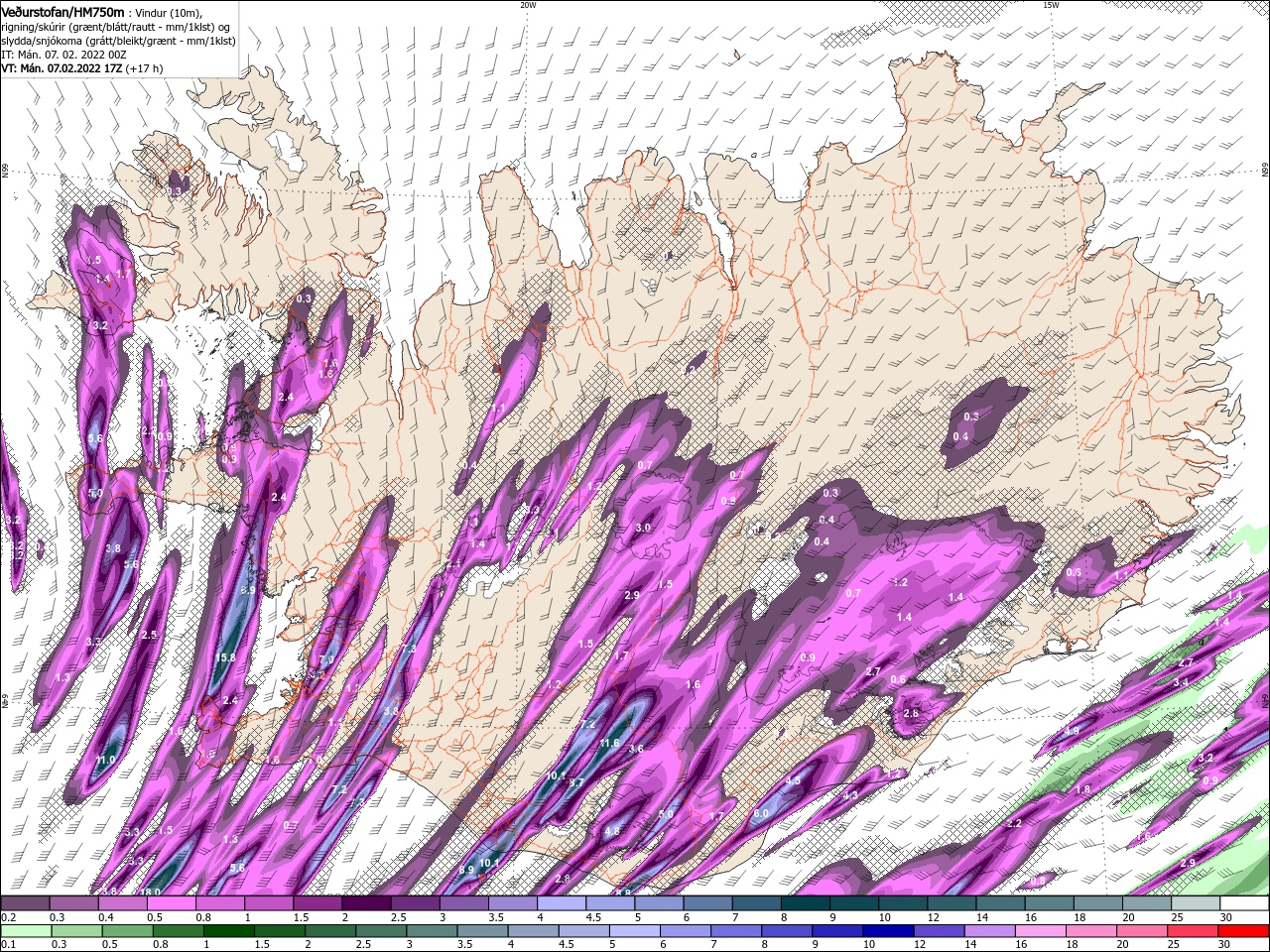Click the dark teal upper swatch labeled 8
This screenshot has width=1270, height=952.
(x=805, y=903)
